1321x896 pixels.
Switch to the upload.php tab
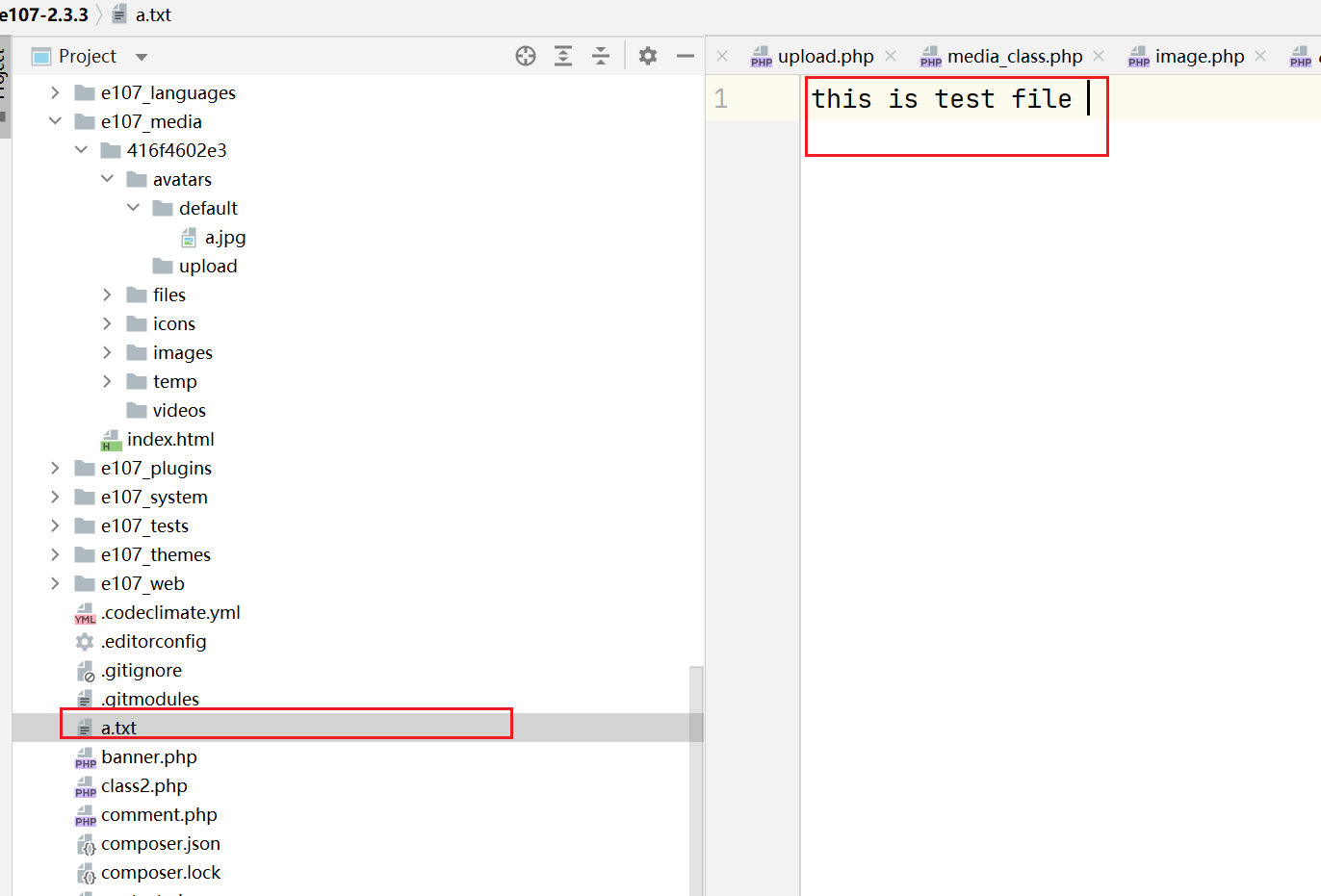click(824, 57)
